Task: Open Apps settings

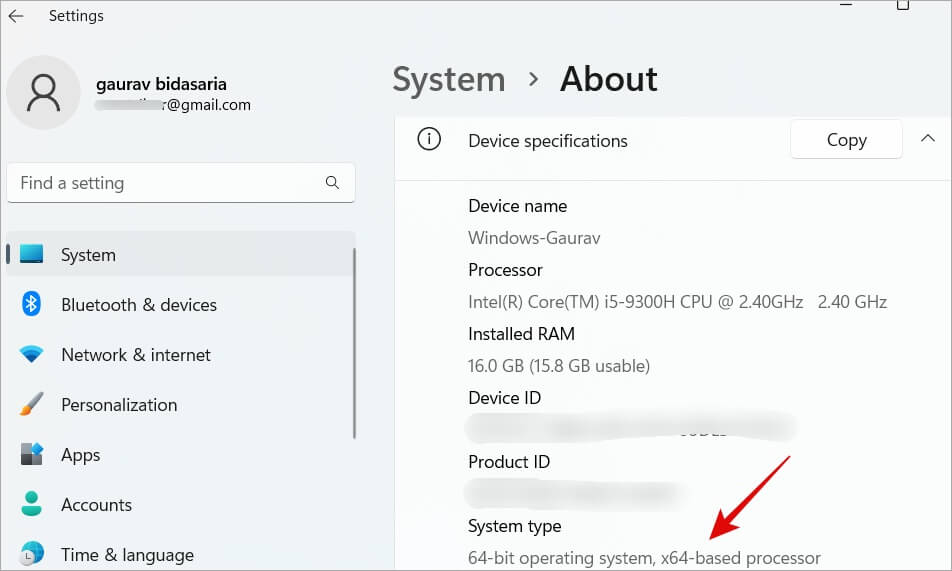Action: click(x=180, y=454)
